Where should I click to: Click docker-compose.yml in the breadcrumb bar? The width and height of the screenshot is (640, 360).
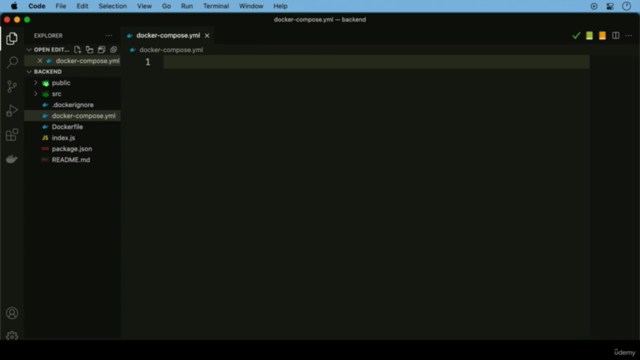(171, 50)
